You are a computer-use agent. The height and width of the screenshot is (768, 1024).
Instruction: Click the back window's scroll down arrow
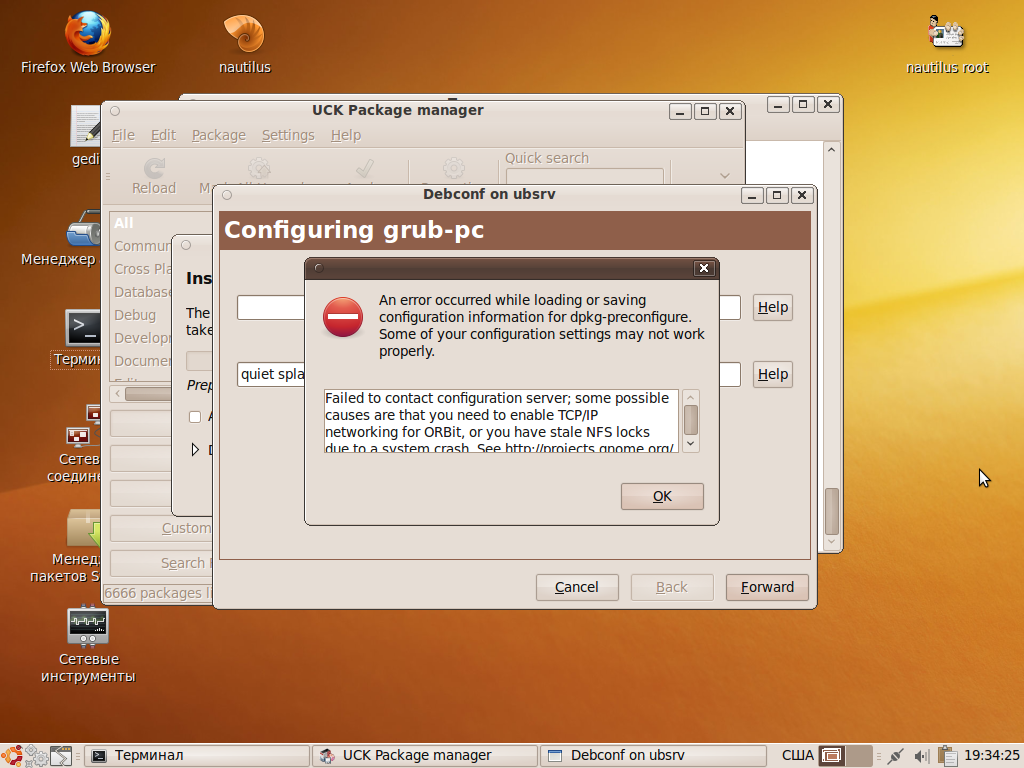(x=831, y=541)
